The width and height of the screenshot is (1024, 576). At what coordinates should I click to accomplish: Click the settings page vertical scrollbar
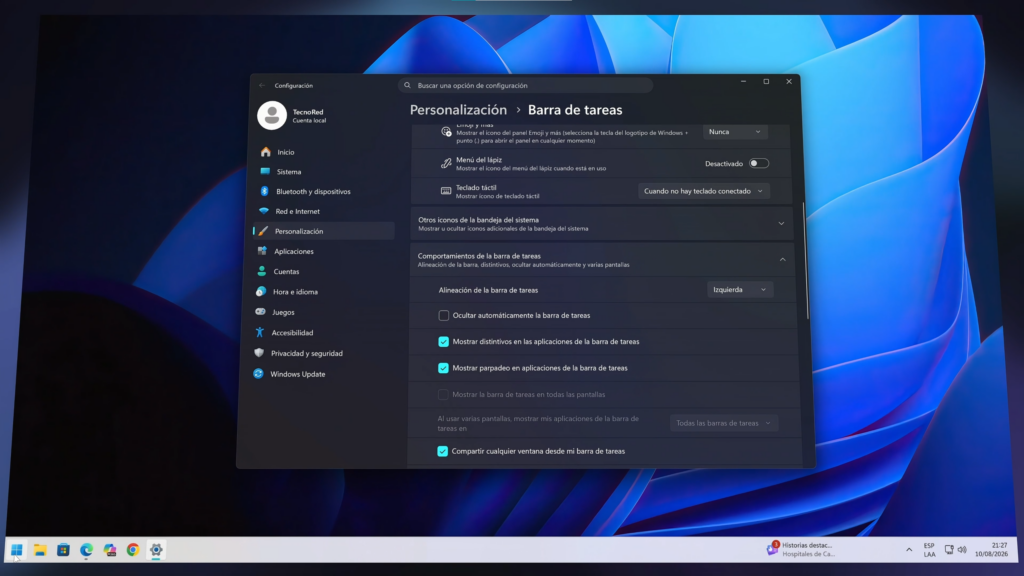click(x=807, y=261)
